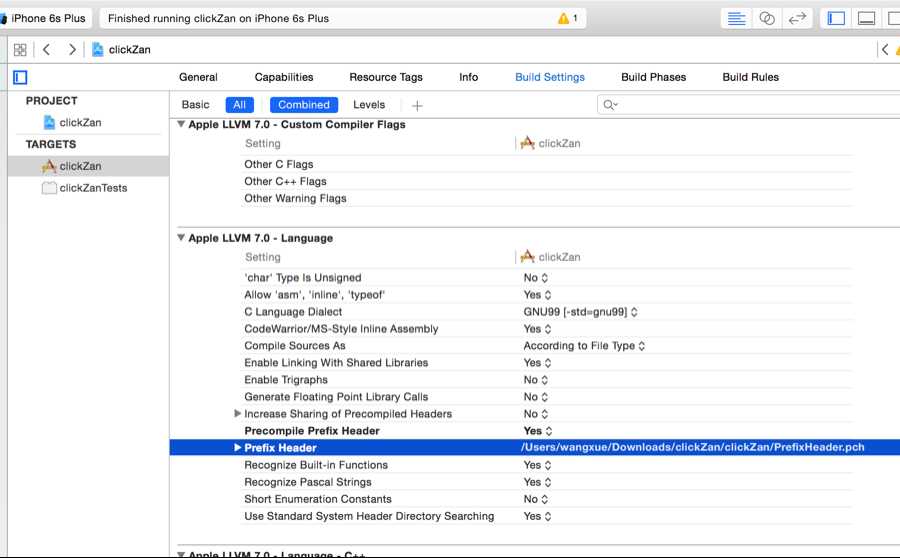900x558 pixels.
Task: Change Enable Linking With Shared Libraries value
Action: pos(537,363)
